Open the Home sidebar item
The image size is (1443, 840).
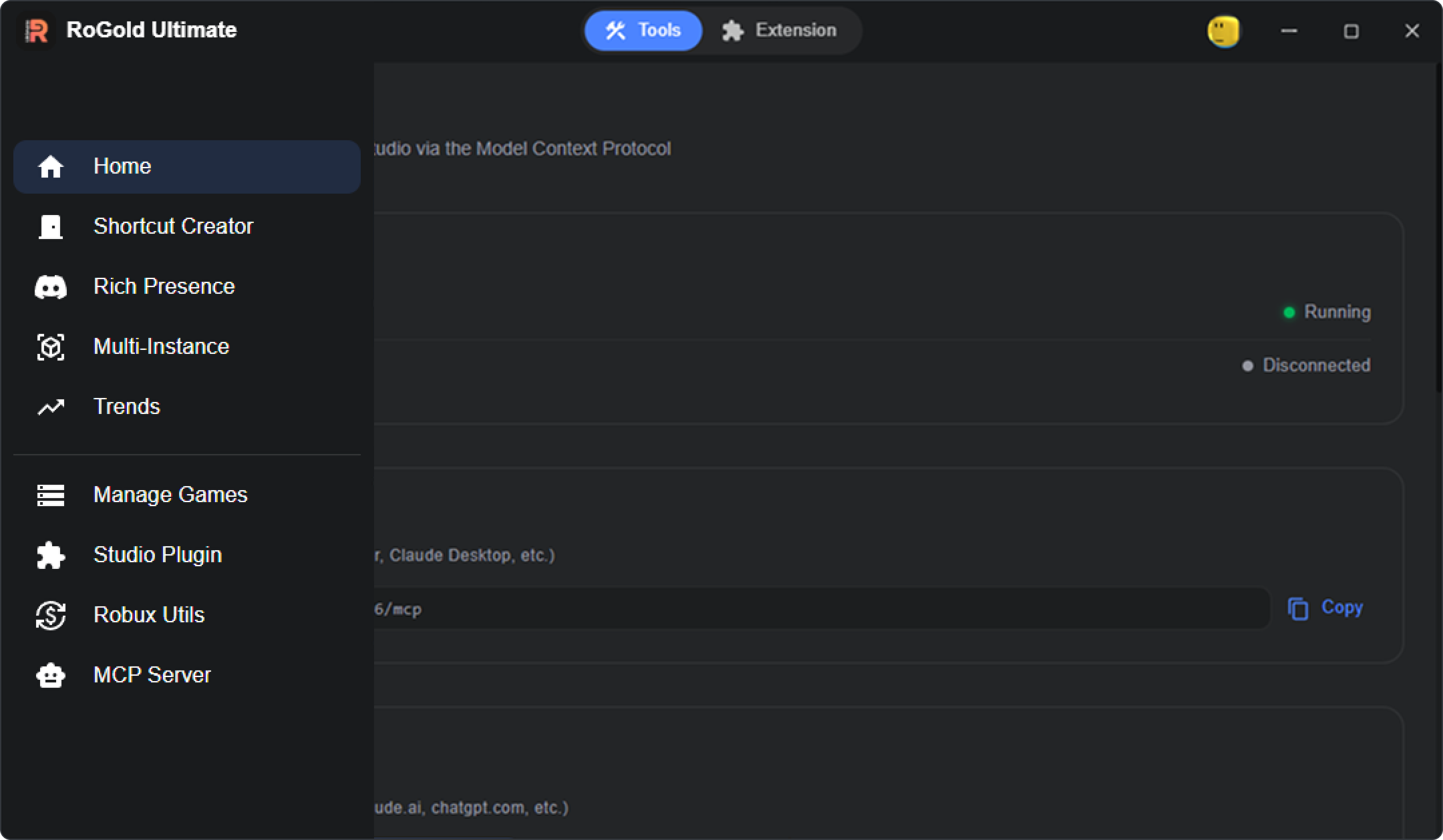click(x=187, y=166)
